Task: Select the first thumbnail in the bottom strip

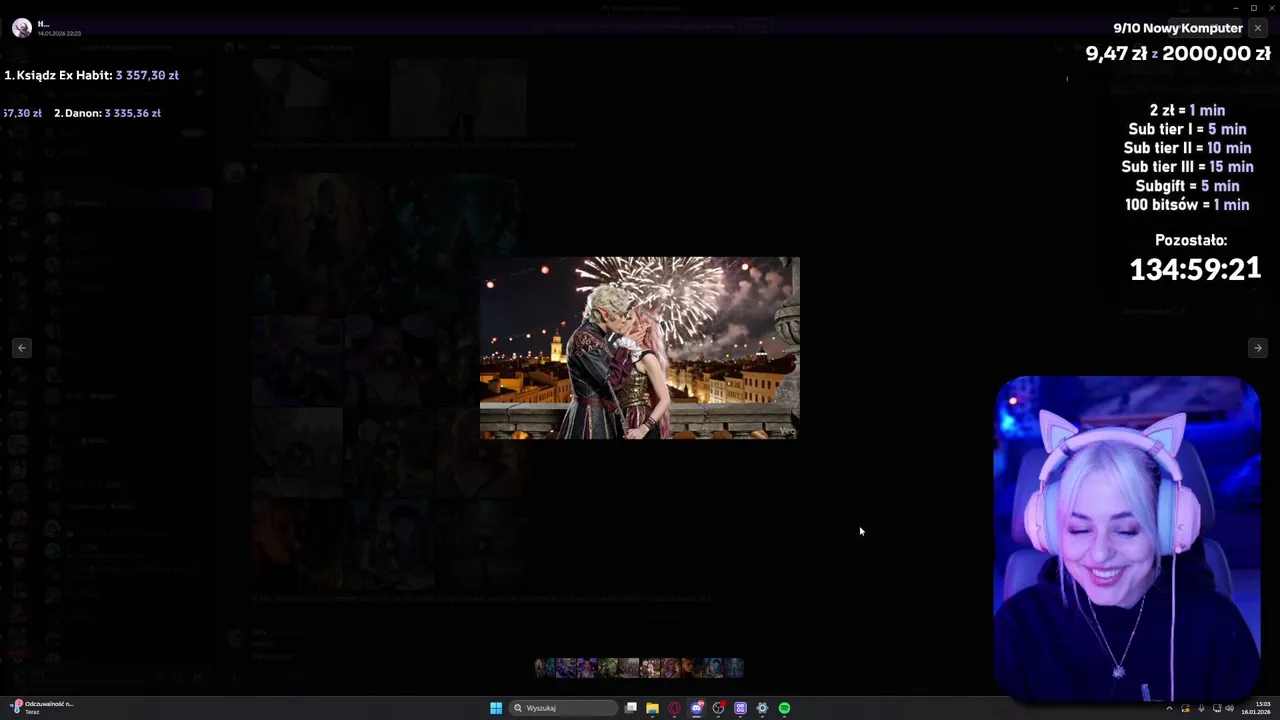Action: coord(545,668)
